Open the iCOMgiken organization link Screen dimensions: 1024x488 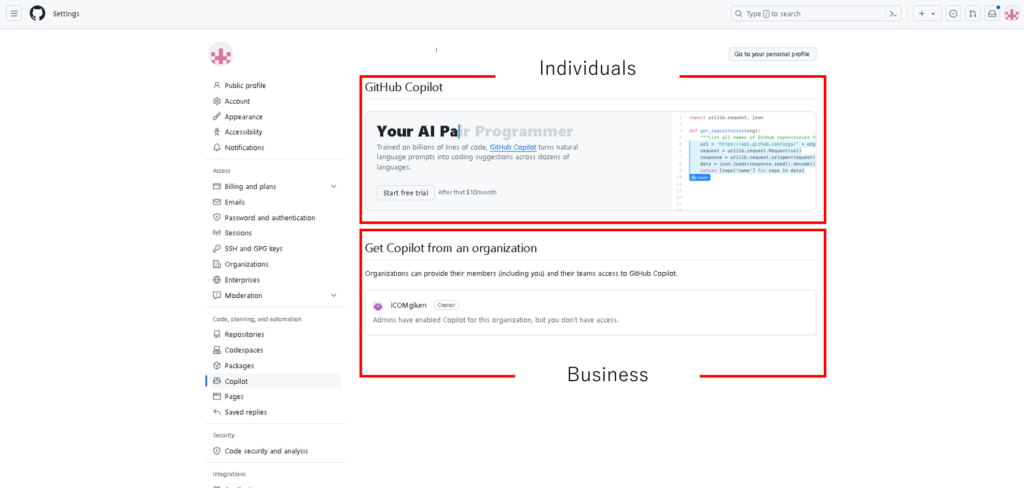coord(408,305)
